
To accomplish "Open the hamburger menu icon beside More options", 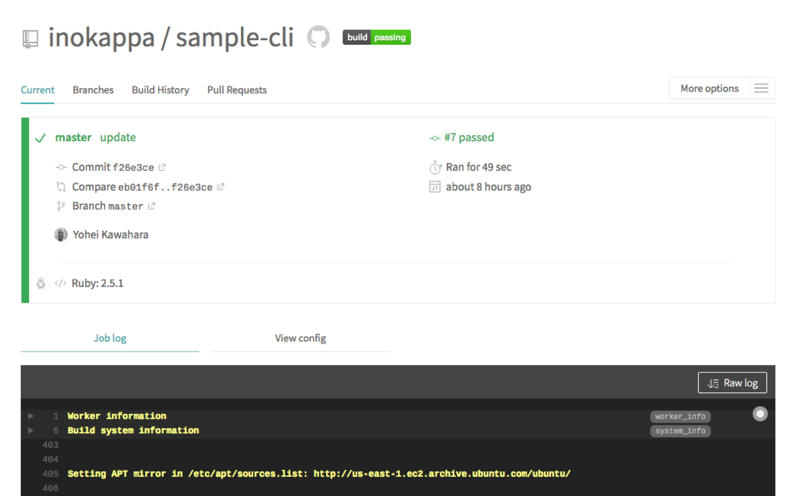I will [x=761, y=88].
